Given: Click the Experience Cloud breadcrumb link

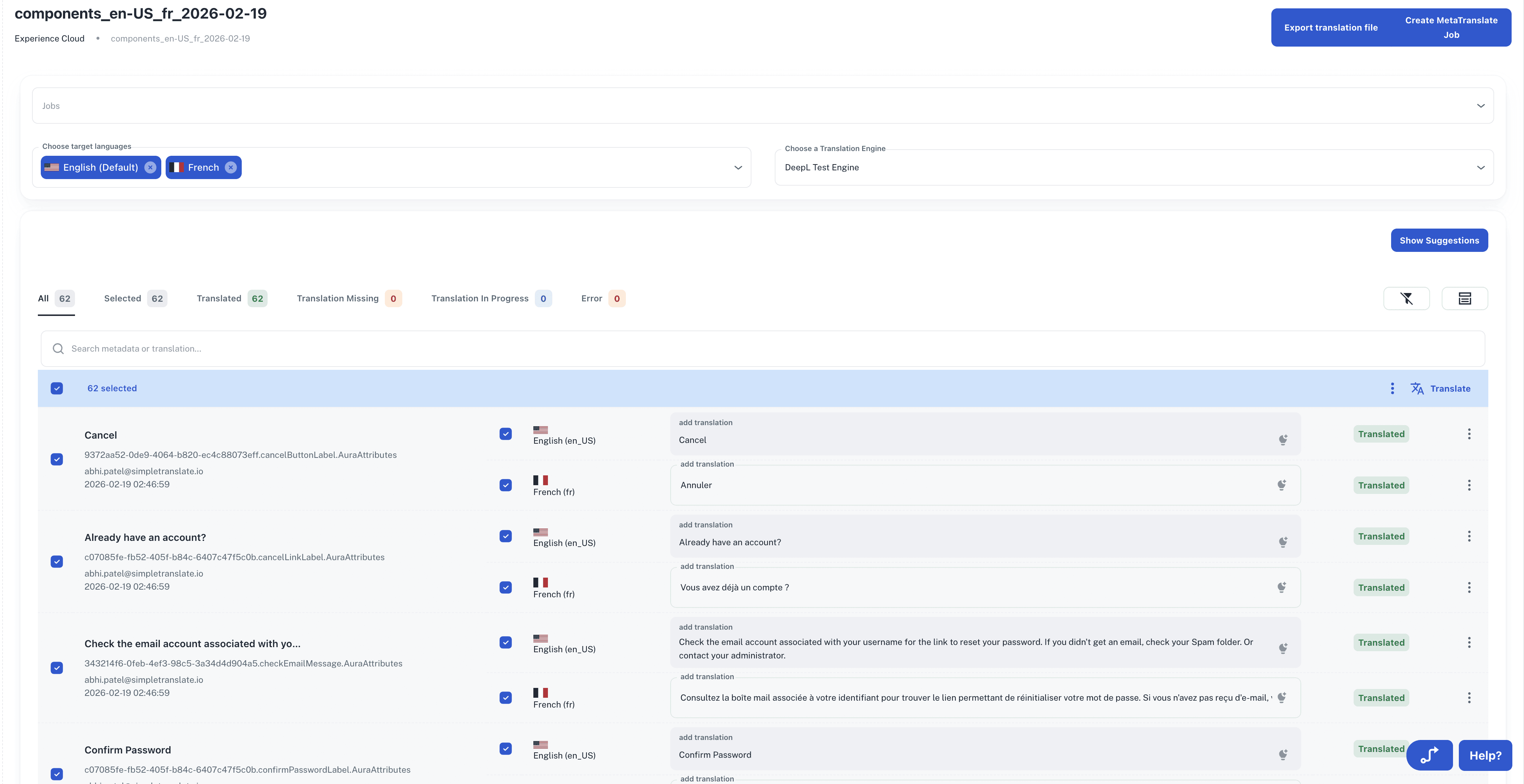Looking at the screenshot, I should pos(50,39).
